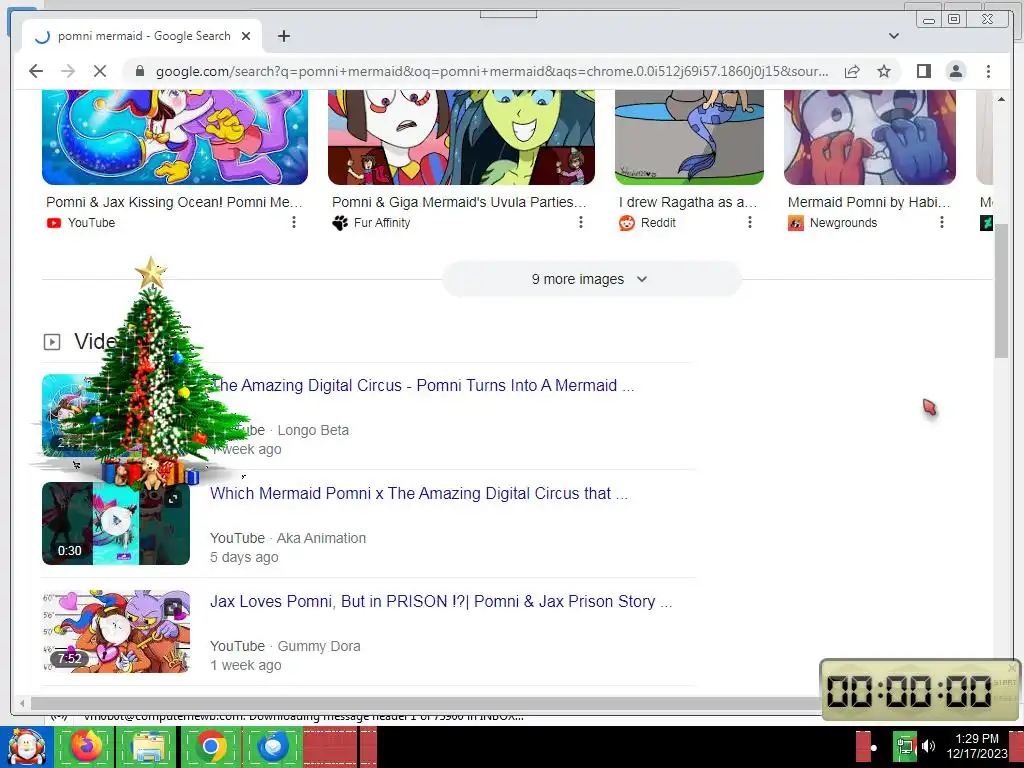Open the Chrome profile avatar
This screenshot has height=768, width=1024.
coord(955,71)
